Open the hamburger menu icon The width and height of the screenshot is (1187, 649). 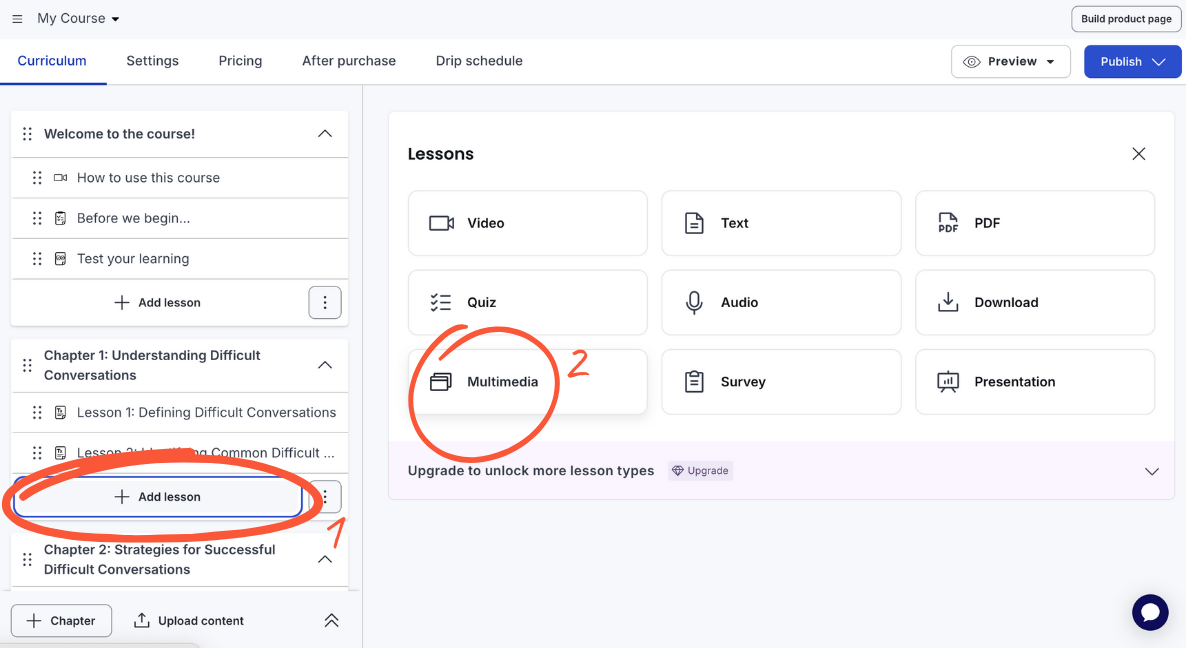pos(17,19)
